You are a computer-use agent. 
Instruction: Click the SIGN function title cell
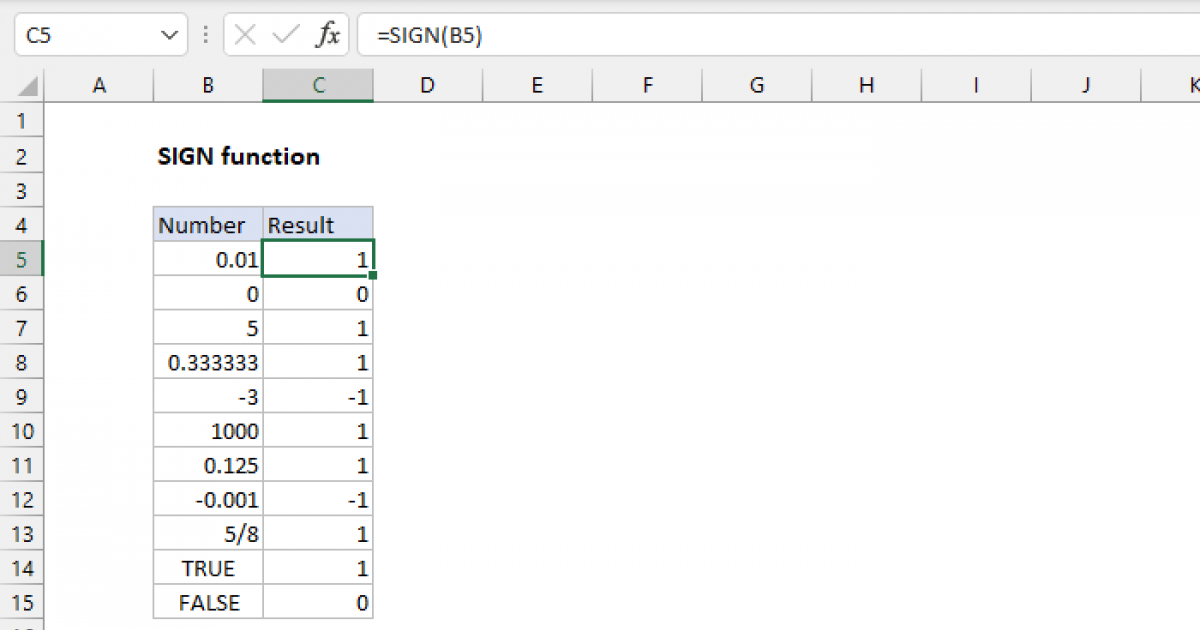pos(239,157)
